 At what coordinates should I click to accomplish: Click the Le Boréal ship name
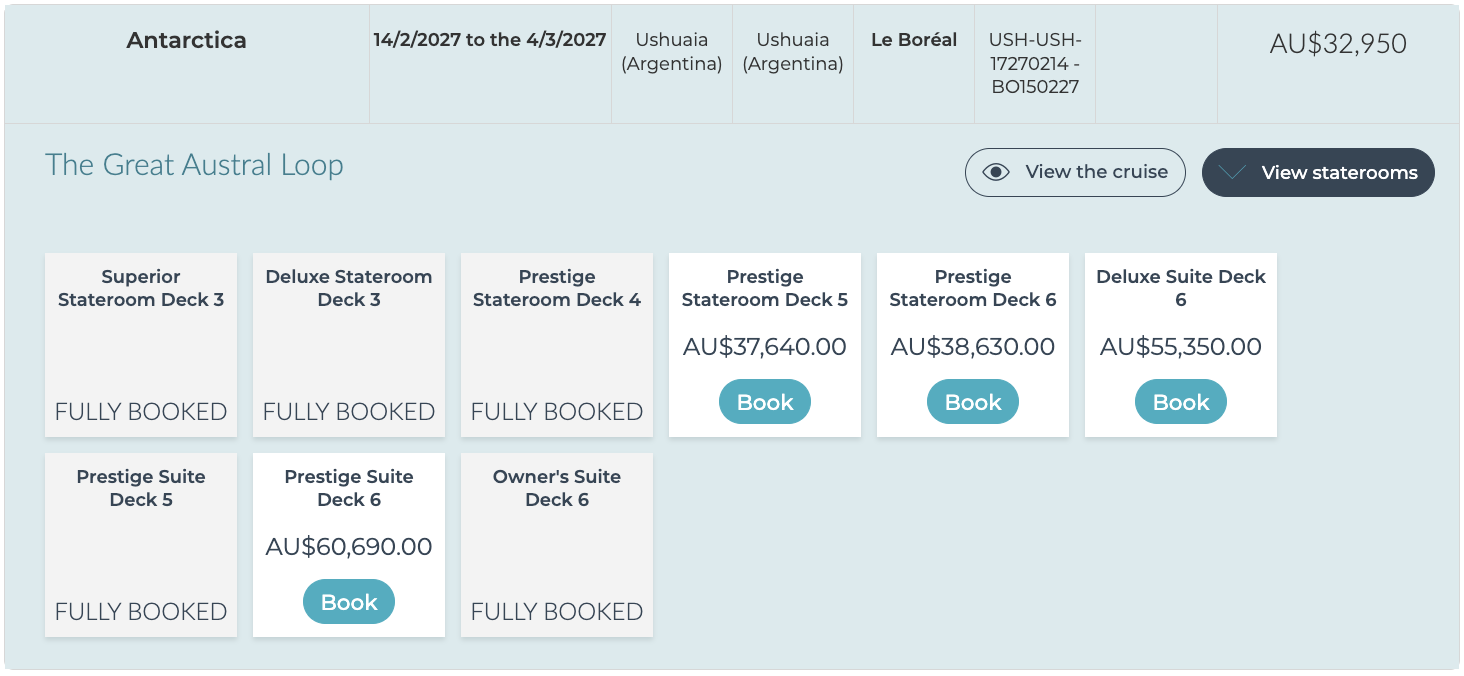[x=914, y=40]
